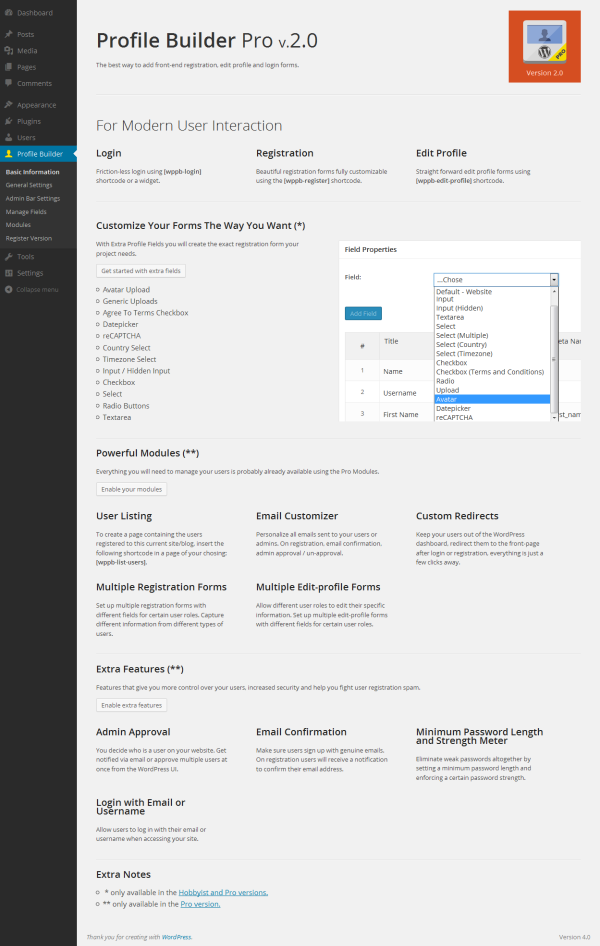This screenshot has height=946, width=600.
Task: Open the Plugins menu item
Action: coord(29,121)
